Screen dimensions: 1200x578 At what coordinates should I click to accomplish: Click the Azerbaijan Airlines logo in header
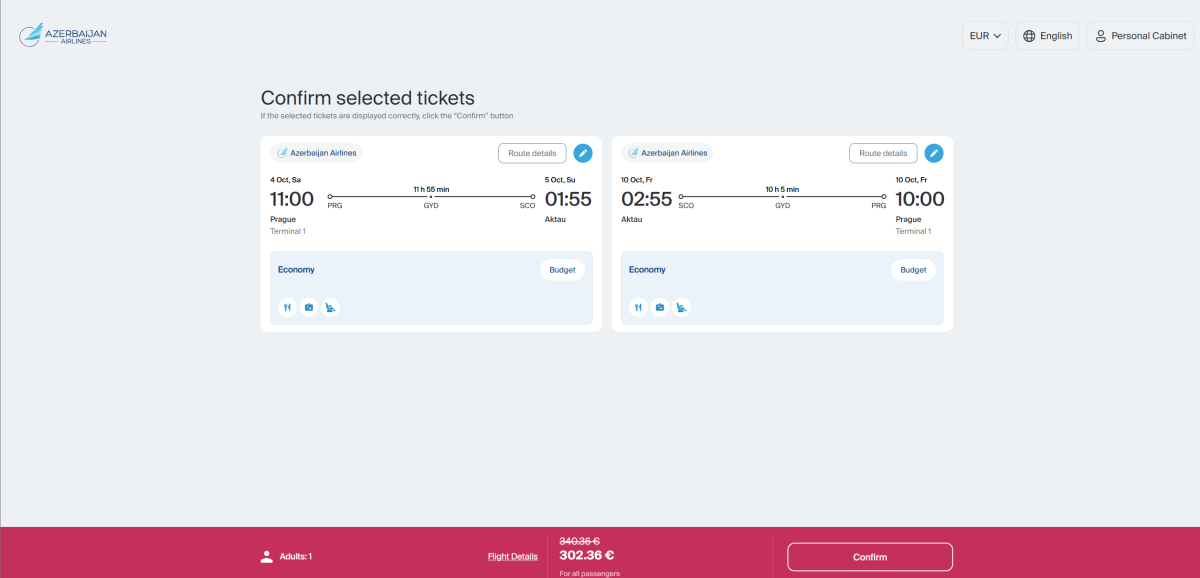[x=63, y=36]
